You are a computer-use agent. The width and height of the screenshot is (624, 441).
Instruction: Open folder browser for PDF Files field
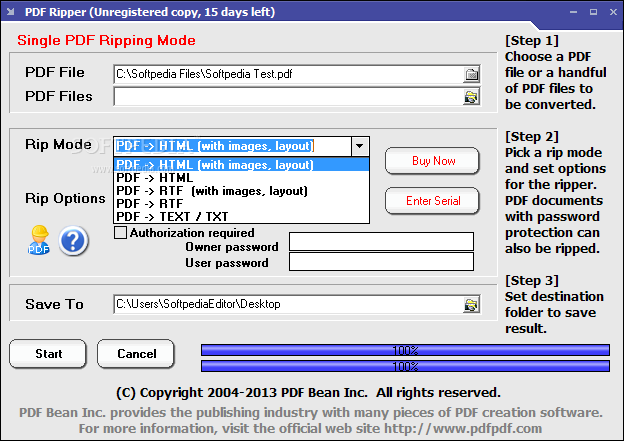(x=472, y=97)
